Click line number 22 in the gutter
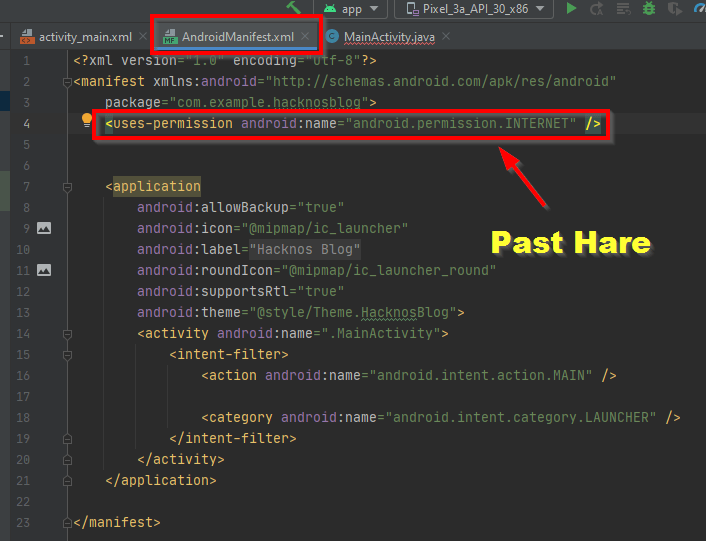This screenshot has width=706, height=541. click(23, 502)
